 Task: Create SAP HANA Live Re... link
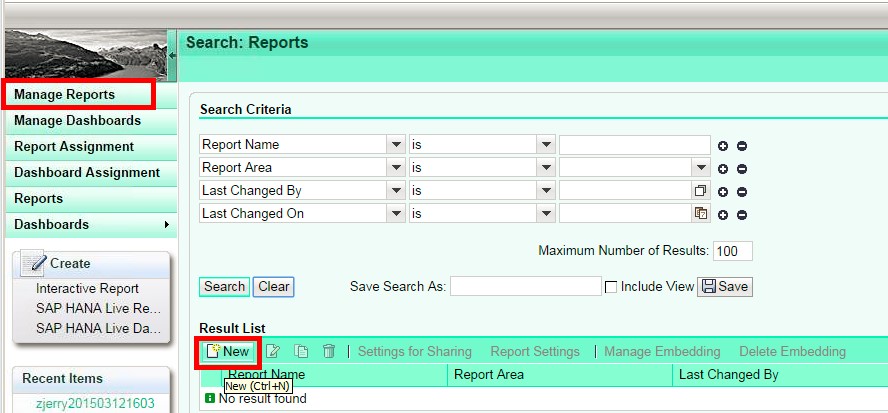point(99,309)
